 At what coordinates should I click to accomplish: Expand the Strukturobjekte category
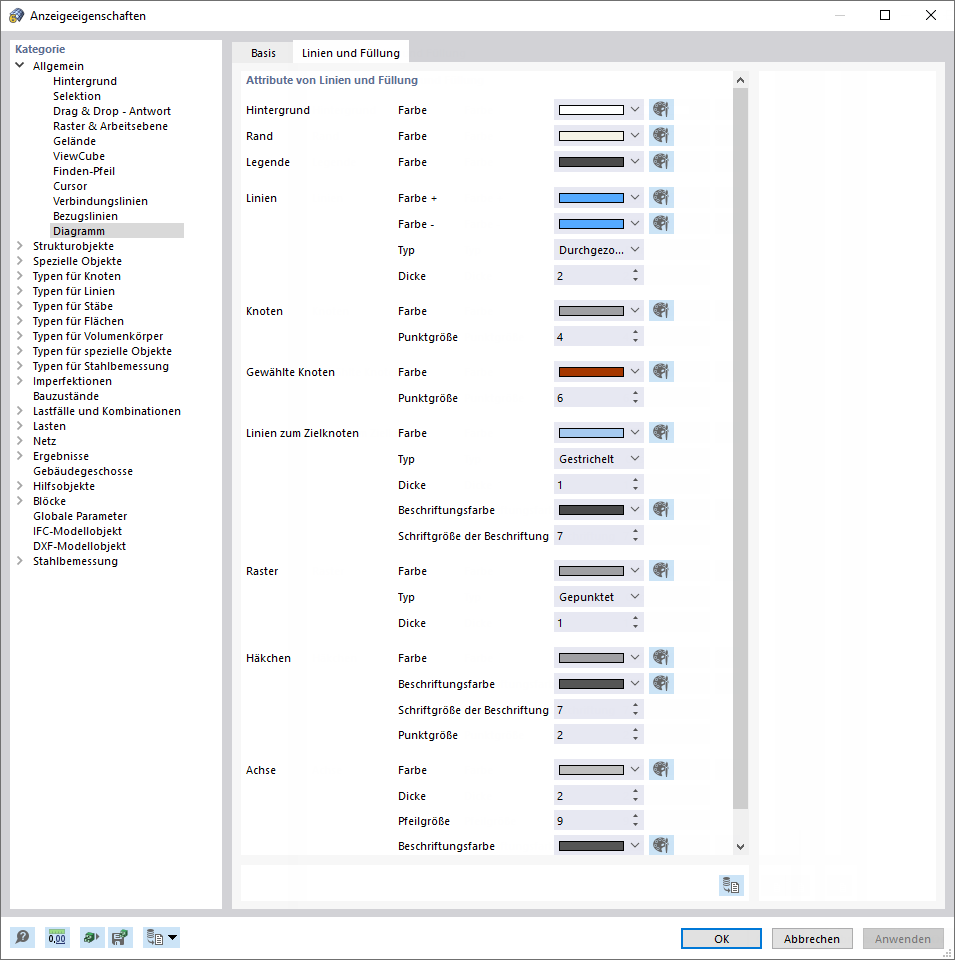click(x=20, y=246)
